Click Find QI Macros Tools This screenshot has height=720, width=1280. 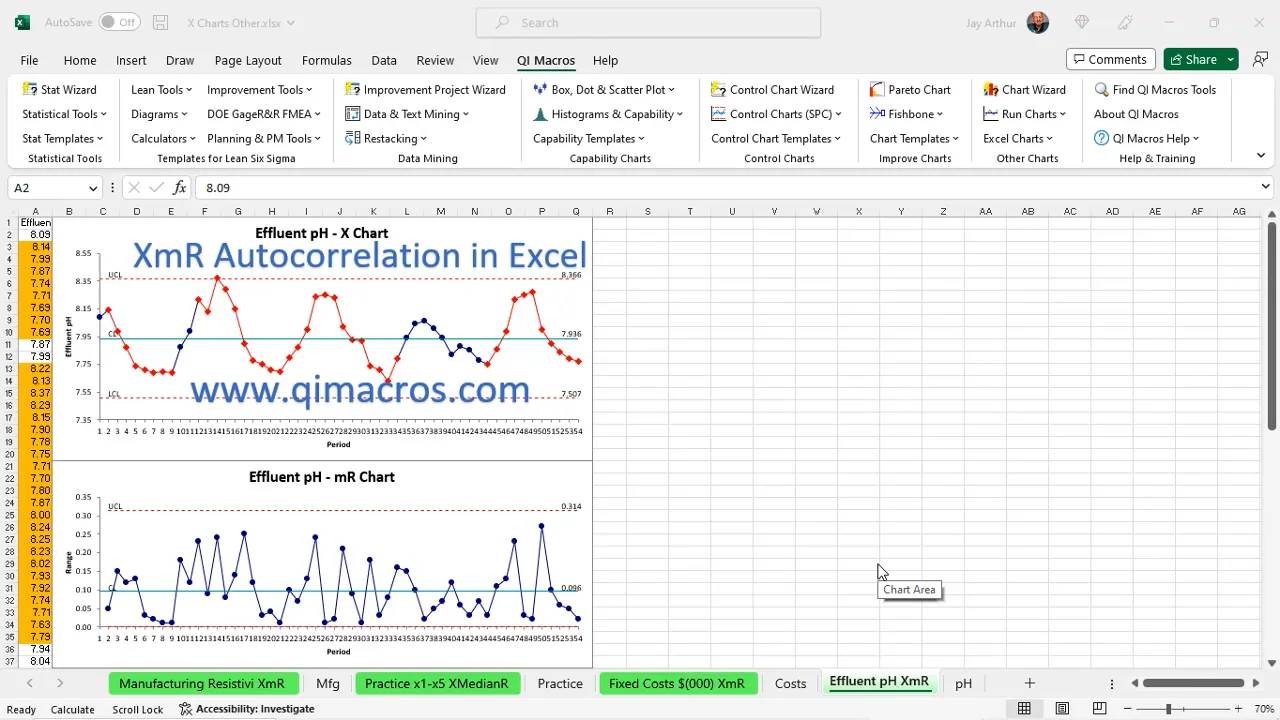click(x=1155, y=89)
